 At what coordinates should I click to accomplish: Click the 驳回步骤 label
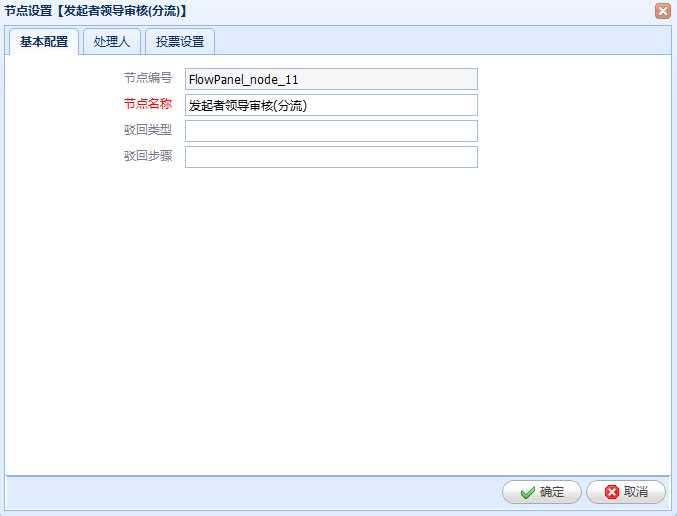tap(148, 155)
